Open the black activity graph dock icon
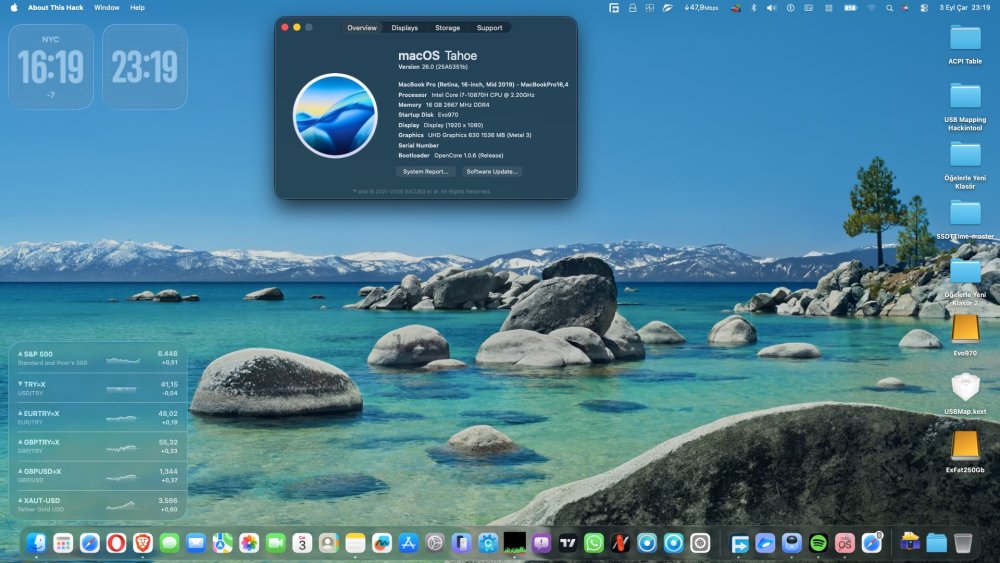Viewport: 1000px width, 563px height. (x=515, y=543)
